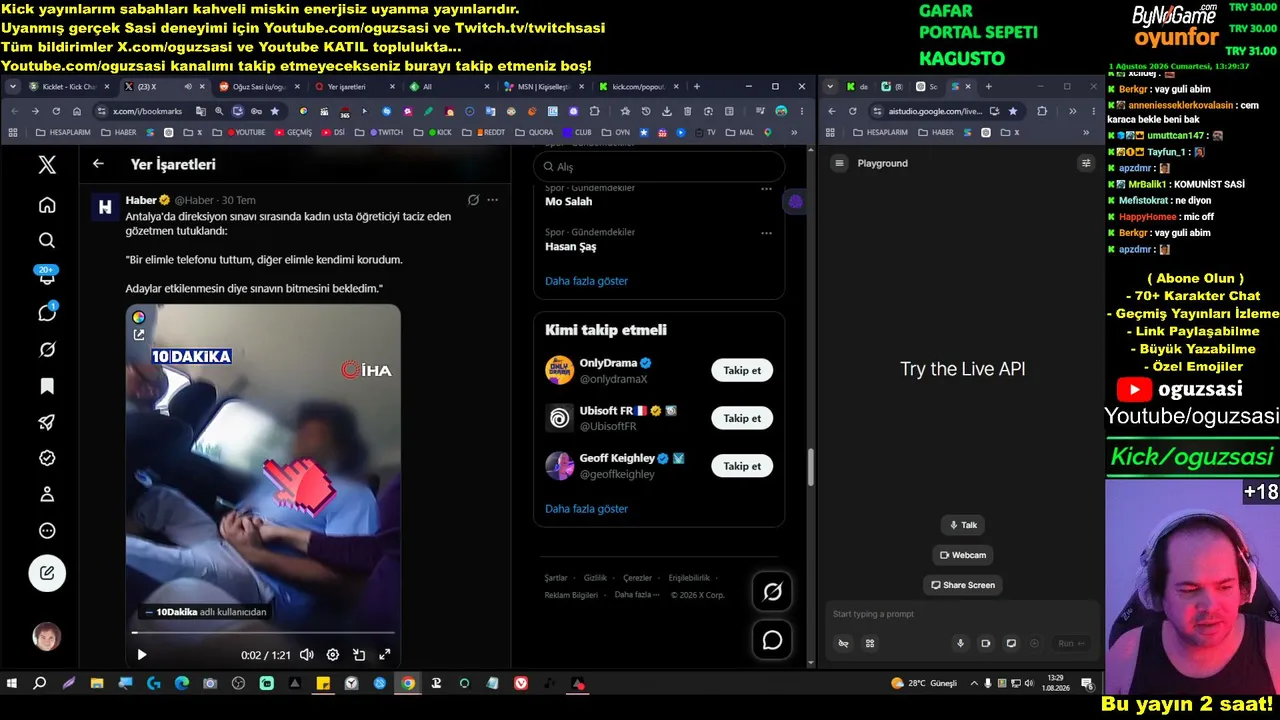The width and height of the screenshot is (1280, 720).
Task: Follow OnlyDrama with Takip et
Action: (742, 370)
